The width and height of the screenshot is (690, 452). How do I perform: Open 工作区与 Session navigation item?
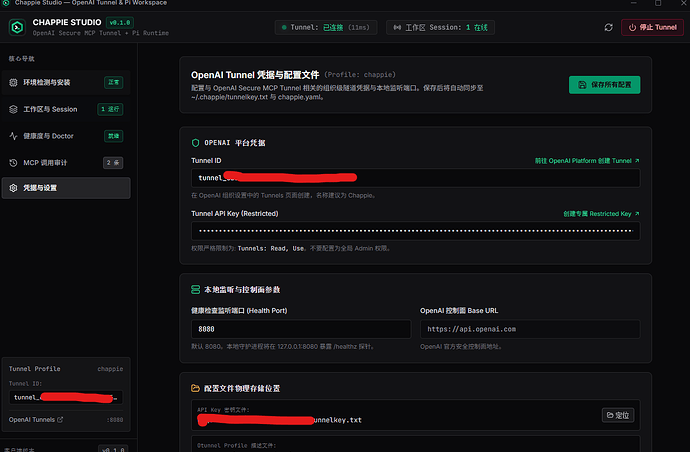coord(66,109)
